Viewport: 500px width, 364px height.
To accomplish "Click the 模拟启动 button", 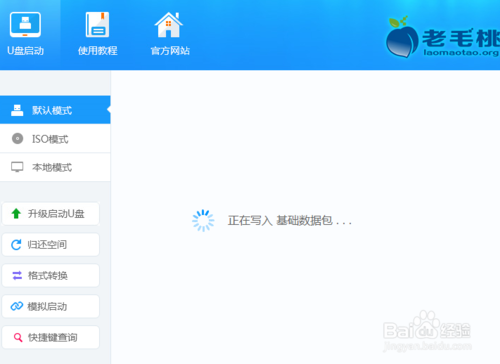I will 51,306.
